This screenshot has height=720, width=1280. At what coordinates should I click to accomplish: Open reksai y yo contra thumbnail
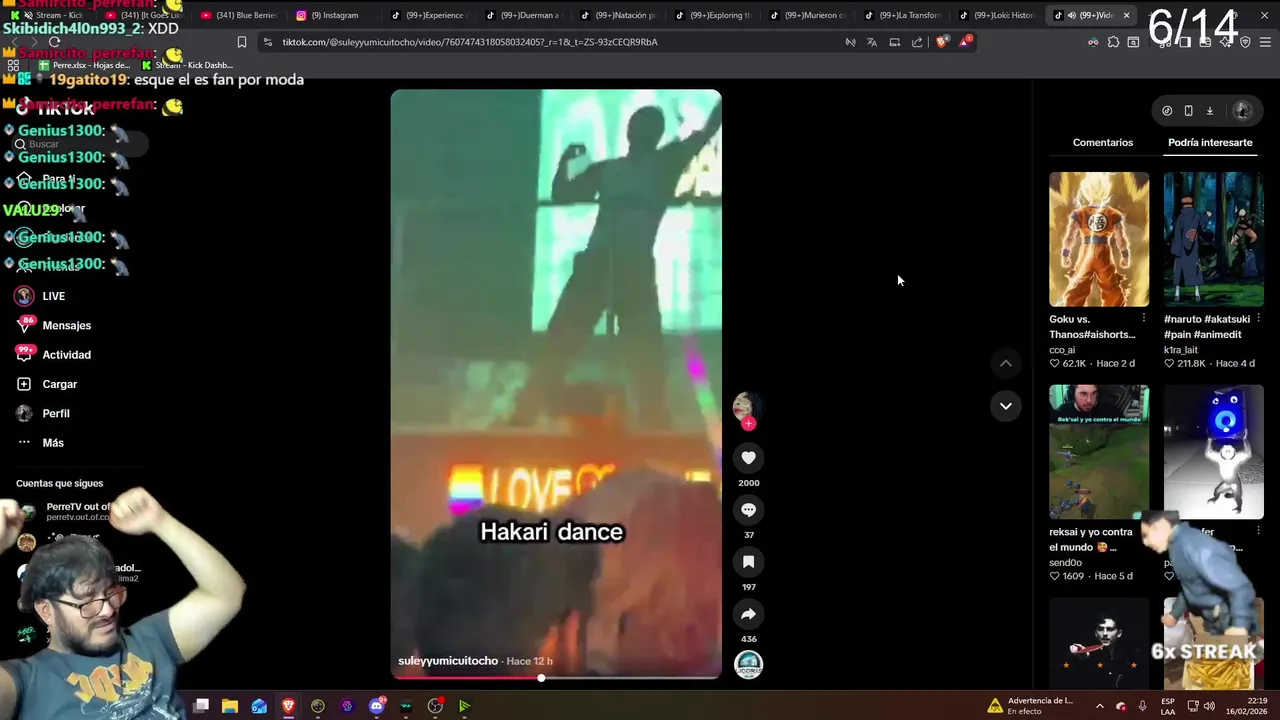[x=1099, y=452]
